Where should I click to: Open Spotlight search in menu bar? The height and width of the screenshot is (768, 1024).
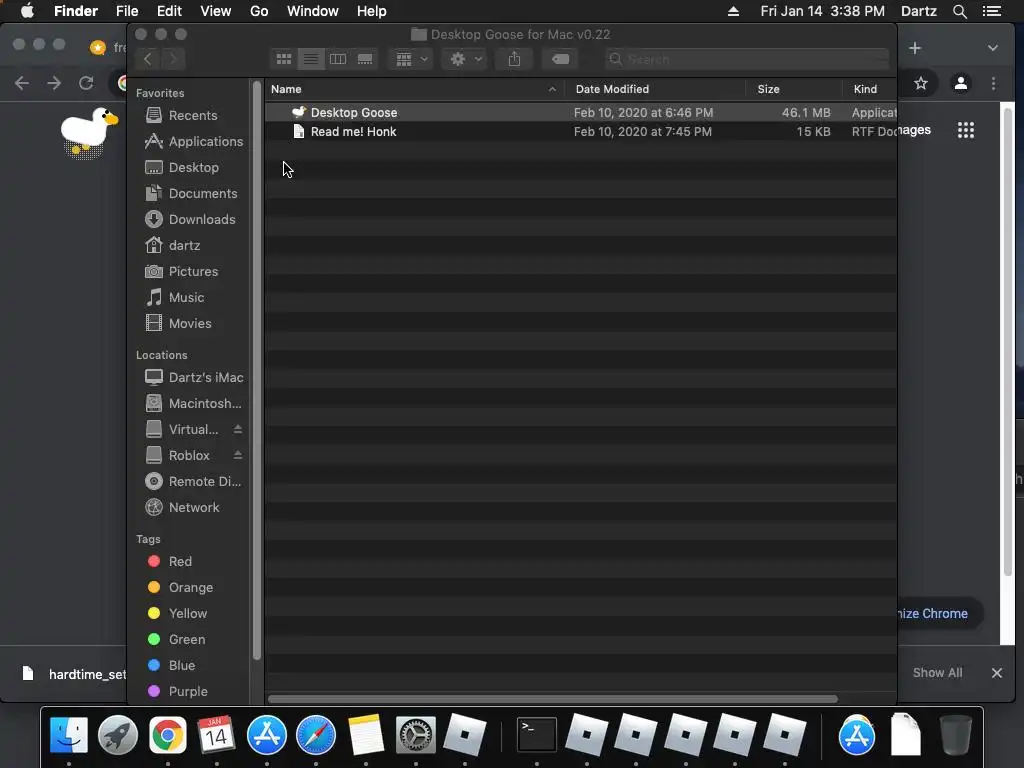[x=959, y=11]
